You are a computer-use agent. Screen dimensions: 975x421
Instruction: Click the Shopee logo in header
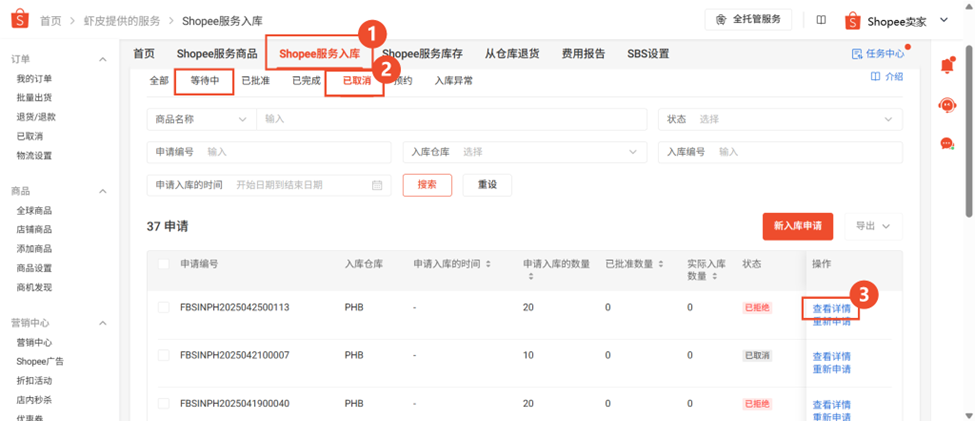tap(20, 20)
